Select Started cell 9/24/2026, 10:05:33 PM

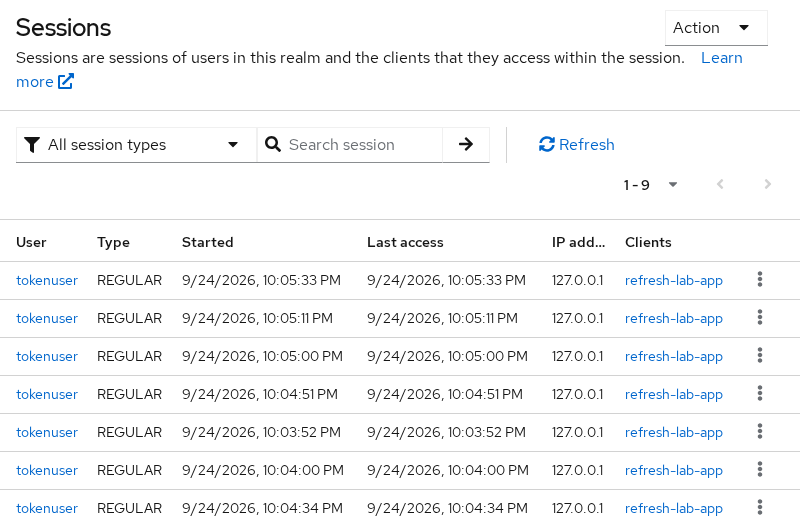tap(261, 280)
